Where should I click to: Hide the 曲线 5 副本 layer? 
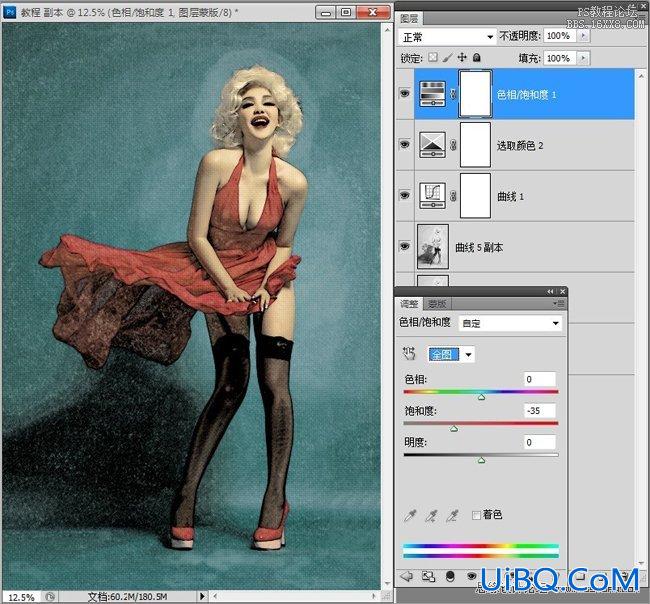click(405, 246)
